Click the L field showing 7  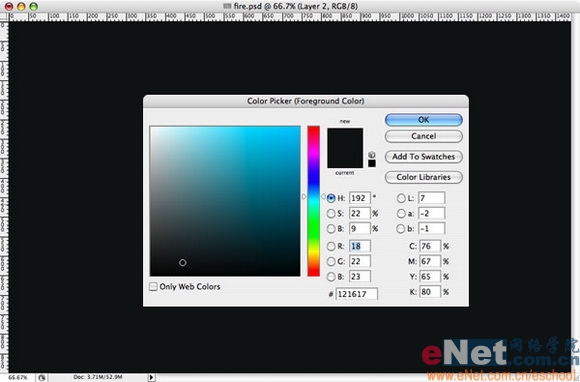431,198
